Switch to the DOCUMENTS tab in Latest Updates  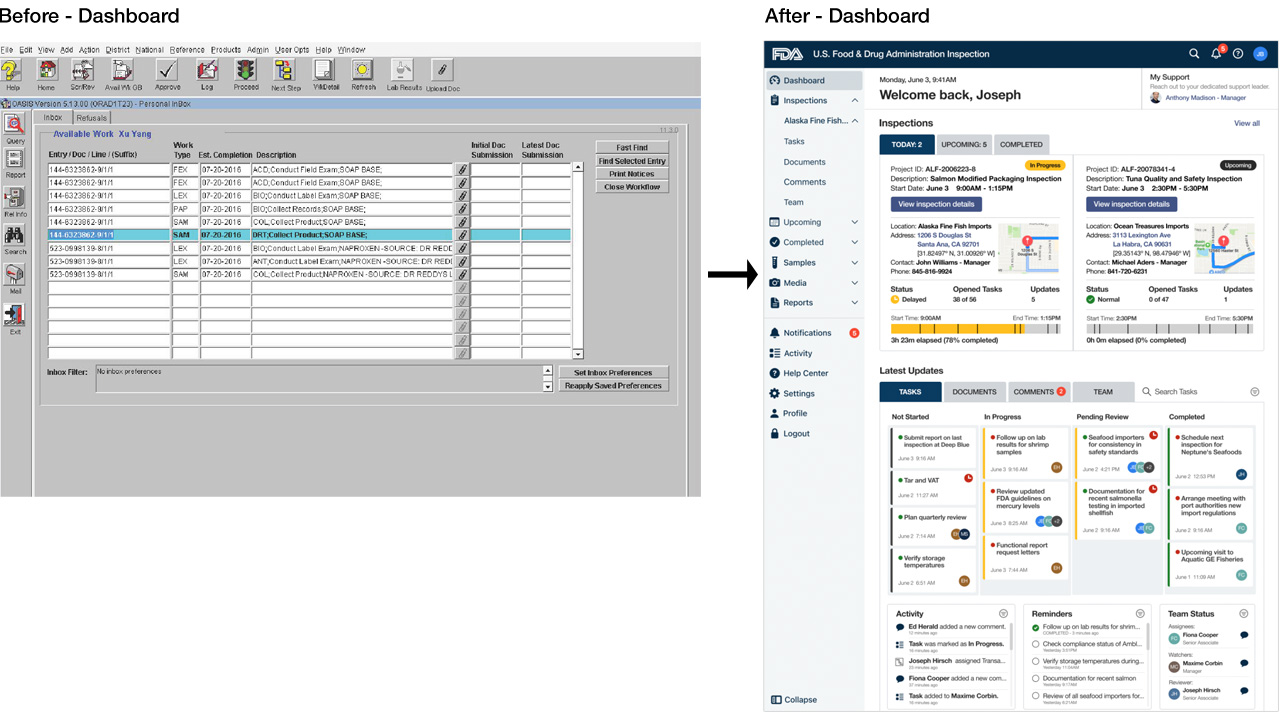coord(974,392)
